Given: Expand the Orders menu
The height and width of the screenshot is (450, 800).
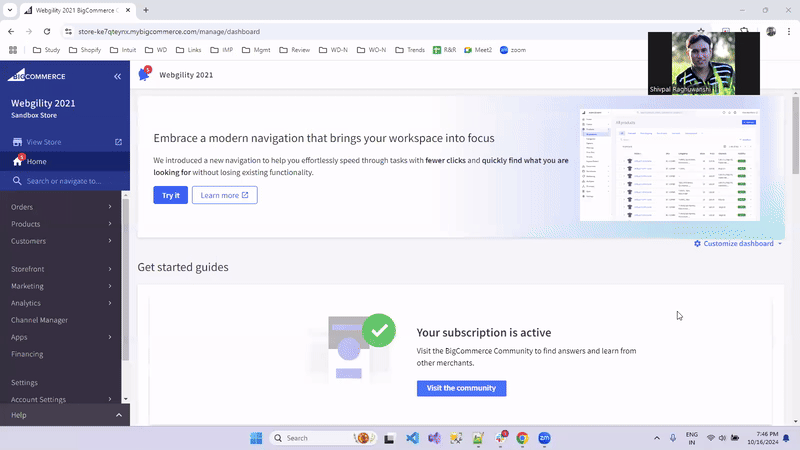Looking at the screenshot, I should click(60, 207).
